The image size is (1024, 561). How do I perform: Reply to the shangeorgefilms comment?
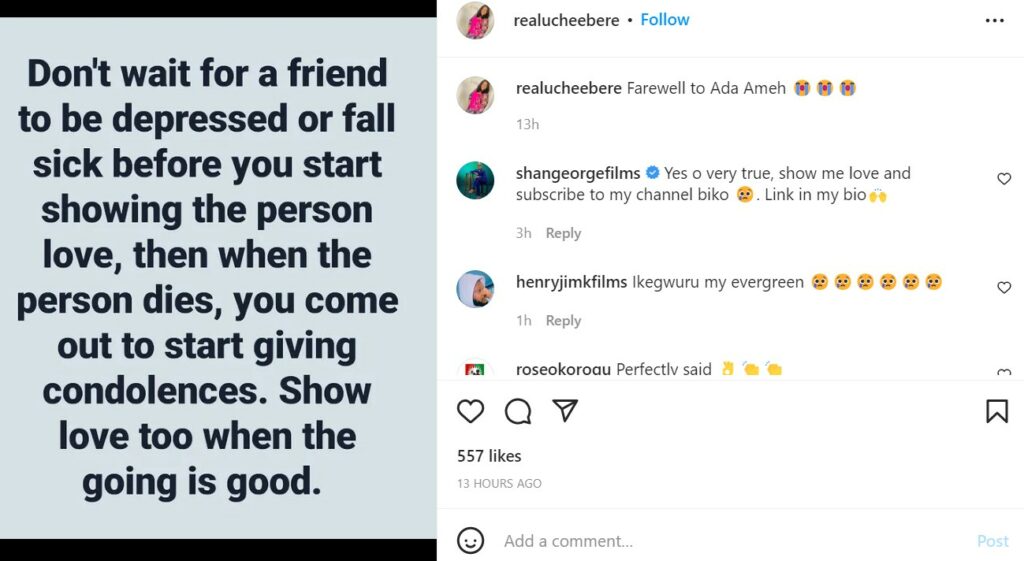pos(563,233)
